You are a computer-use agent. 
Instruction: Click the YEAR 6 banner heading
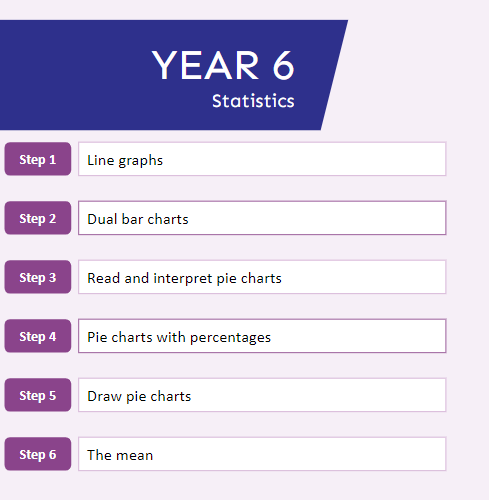[x=223, y=65]
